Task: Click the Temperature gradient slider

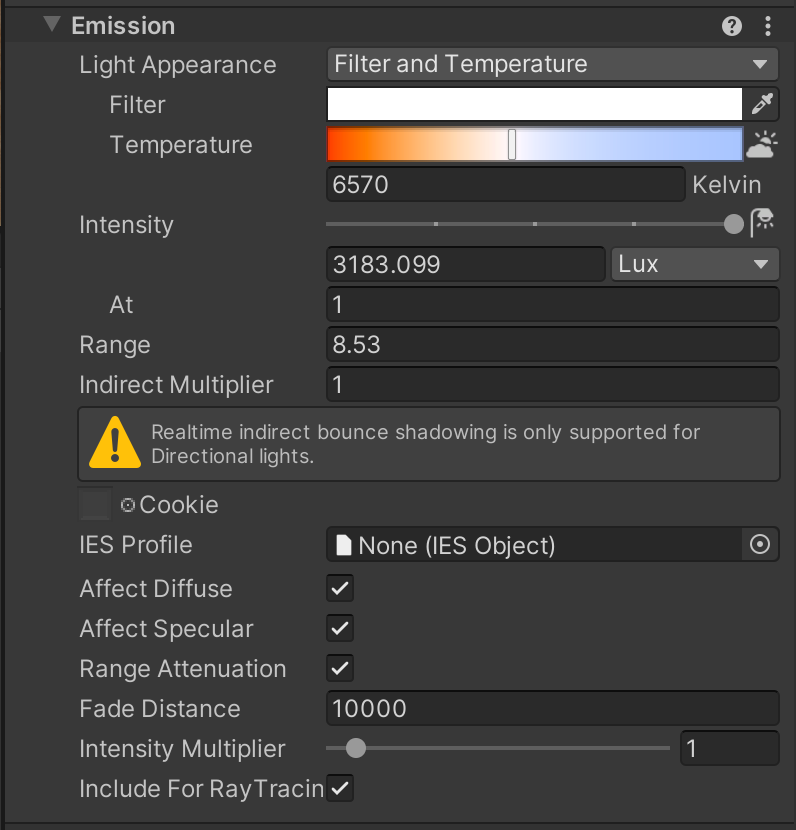Action: click(x=534, y=145)
